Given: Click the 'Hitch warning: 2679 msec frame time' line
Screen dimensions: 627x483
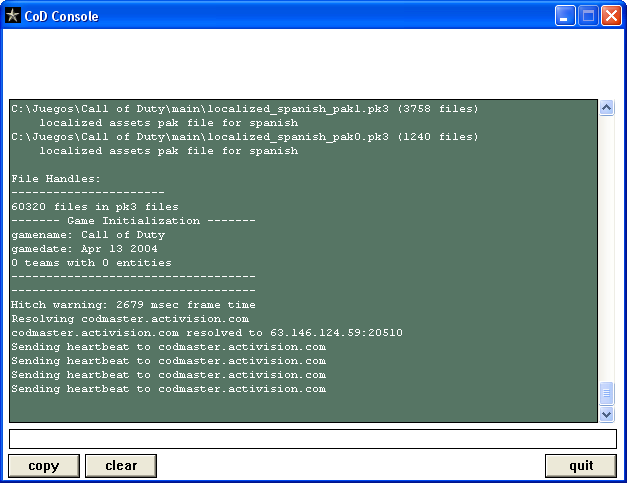Looking at the screenshot, I should pyautogui.click(x=133, y=305).
